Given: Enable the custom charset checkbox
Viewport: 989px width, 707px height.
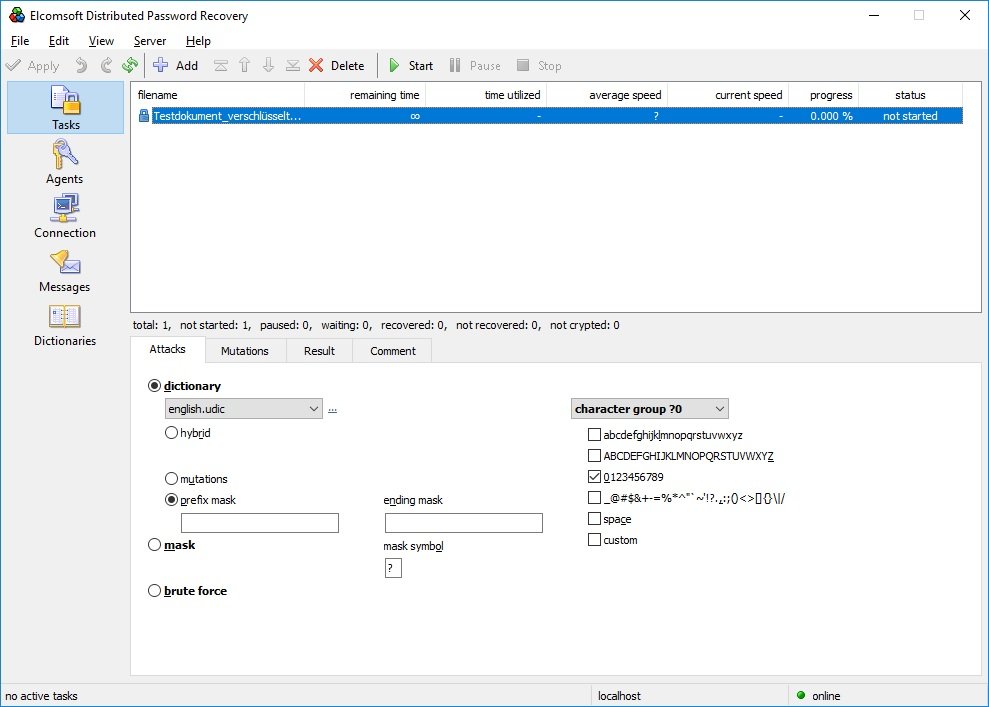Looking at the screenshot, I should 594,539.
